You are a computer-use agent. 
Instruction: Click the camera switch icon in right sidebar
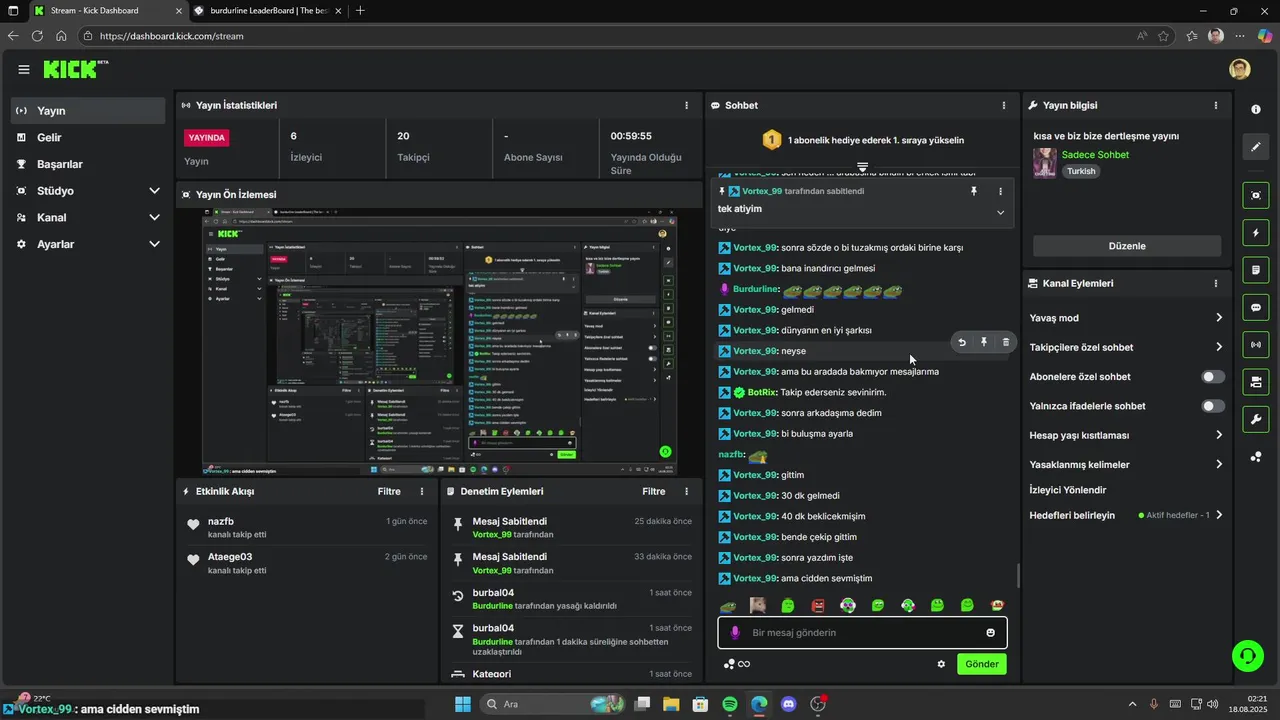[1256, 382]
